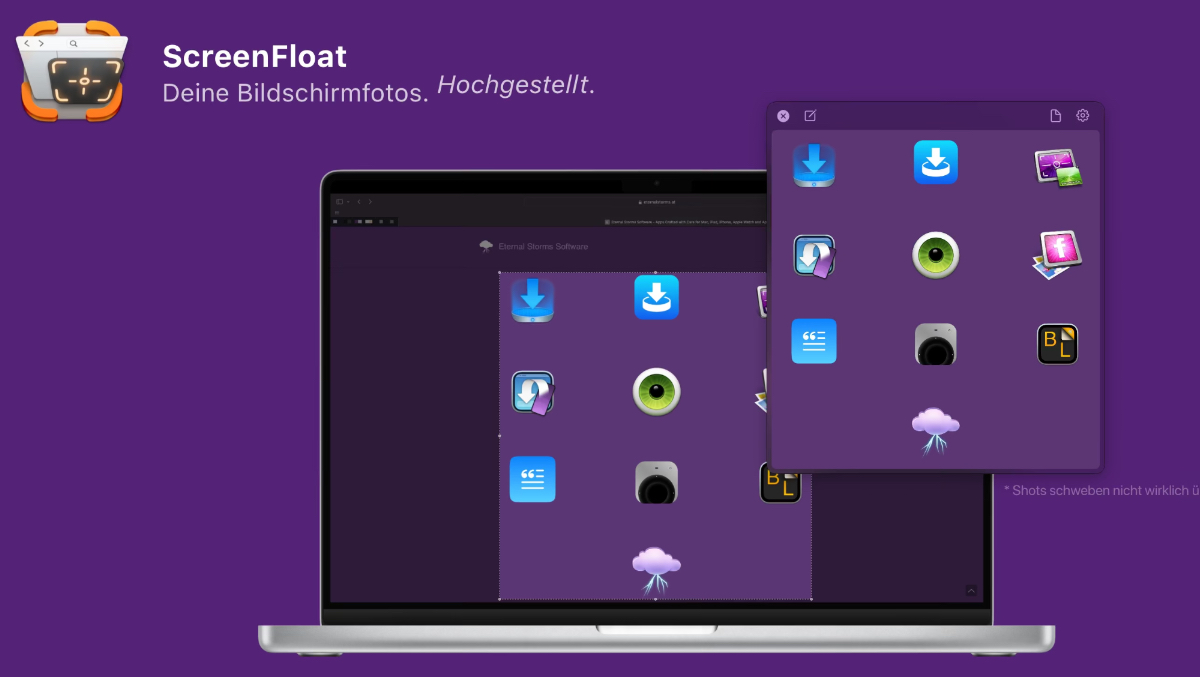1200x677 pixels.
Task: Click the Eternal Storms Software logo link
Action: (x=534, y=246)
